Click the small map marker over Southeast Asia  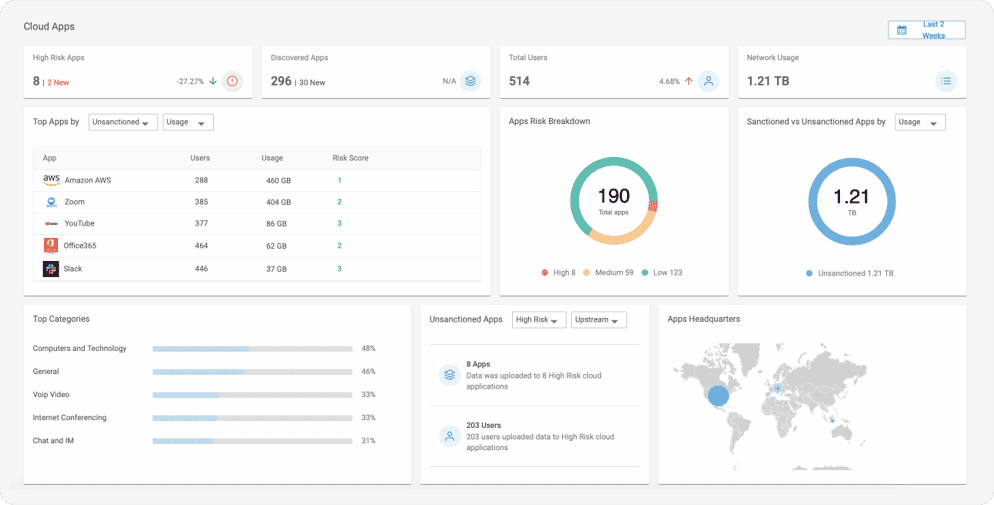831,420
